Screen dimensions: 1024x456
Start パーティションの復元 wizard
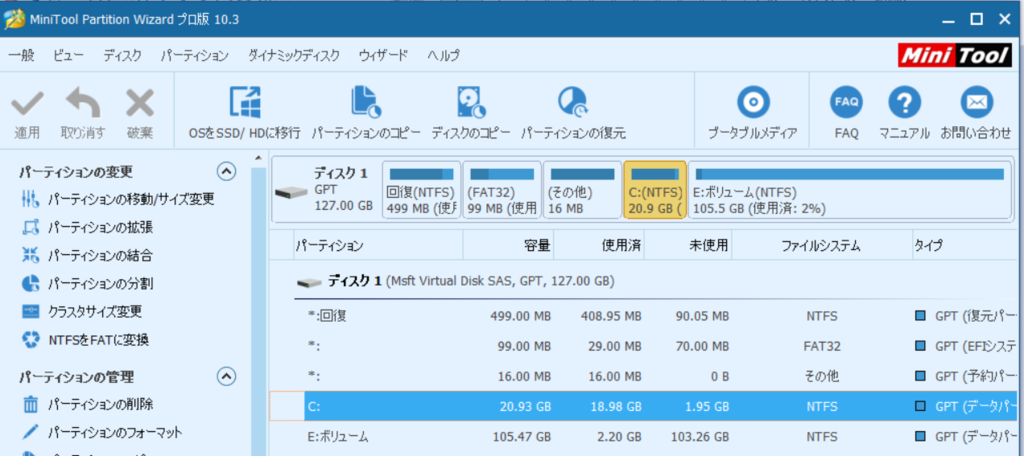tap(573, 114)
